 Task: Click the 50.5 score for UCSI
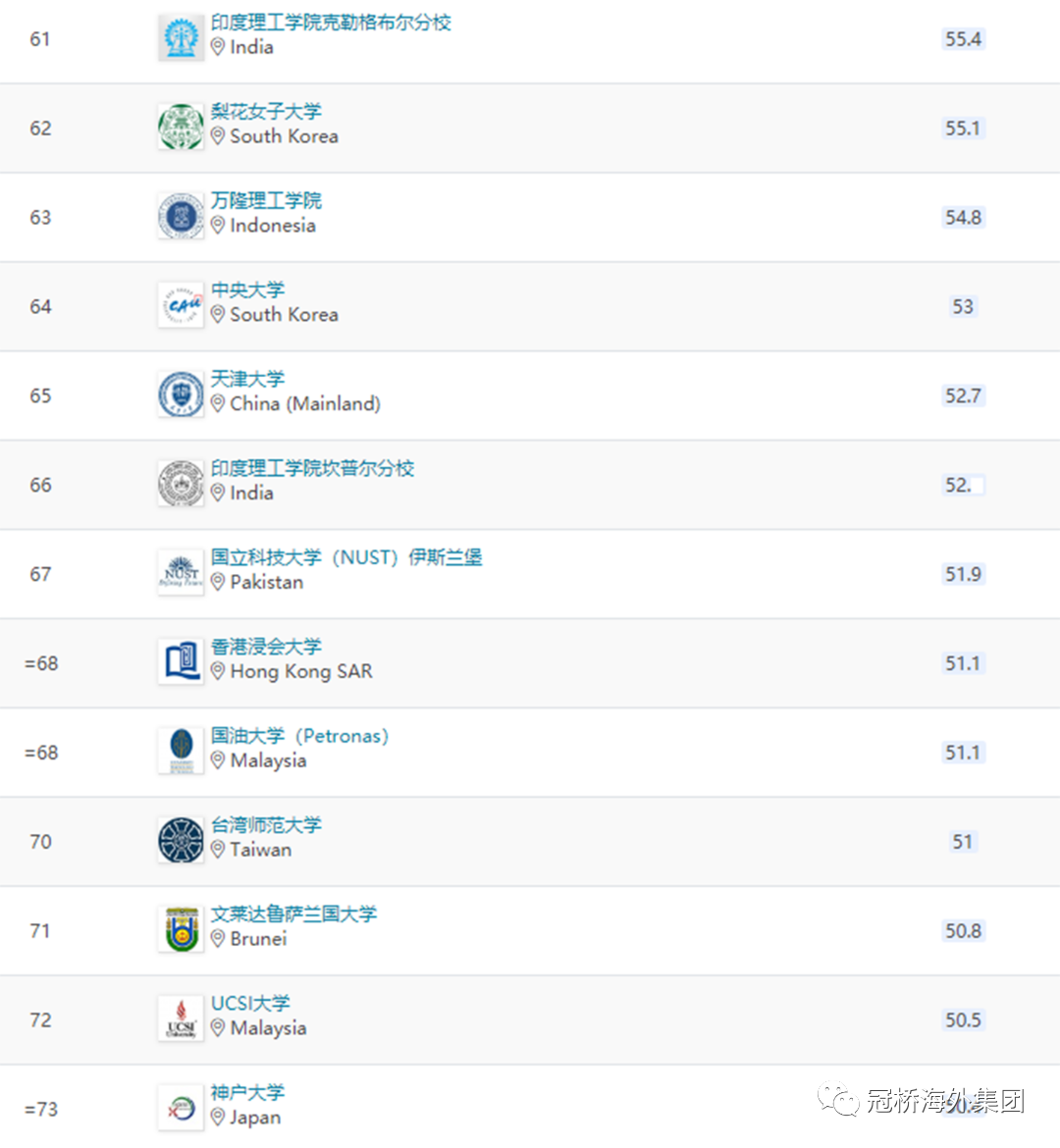click(963, 1019)
